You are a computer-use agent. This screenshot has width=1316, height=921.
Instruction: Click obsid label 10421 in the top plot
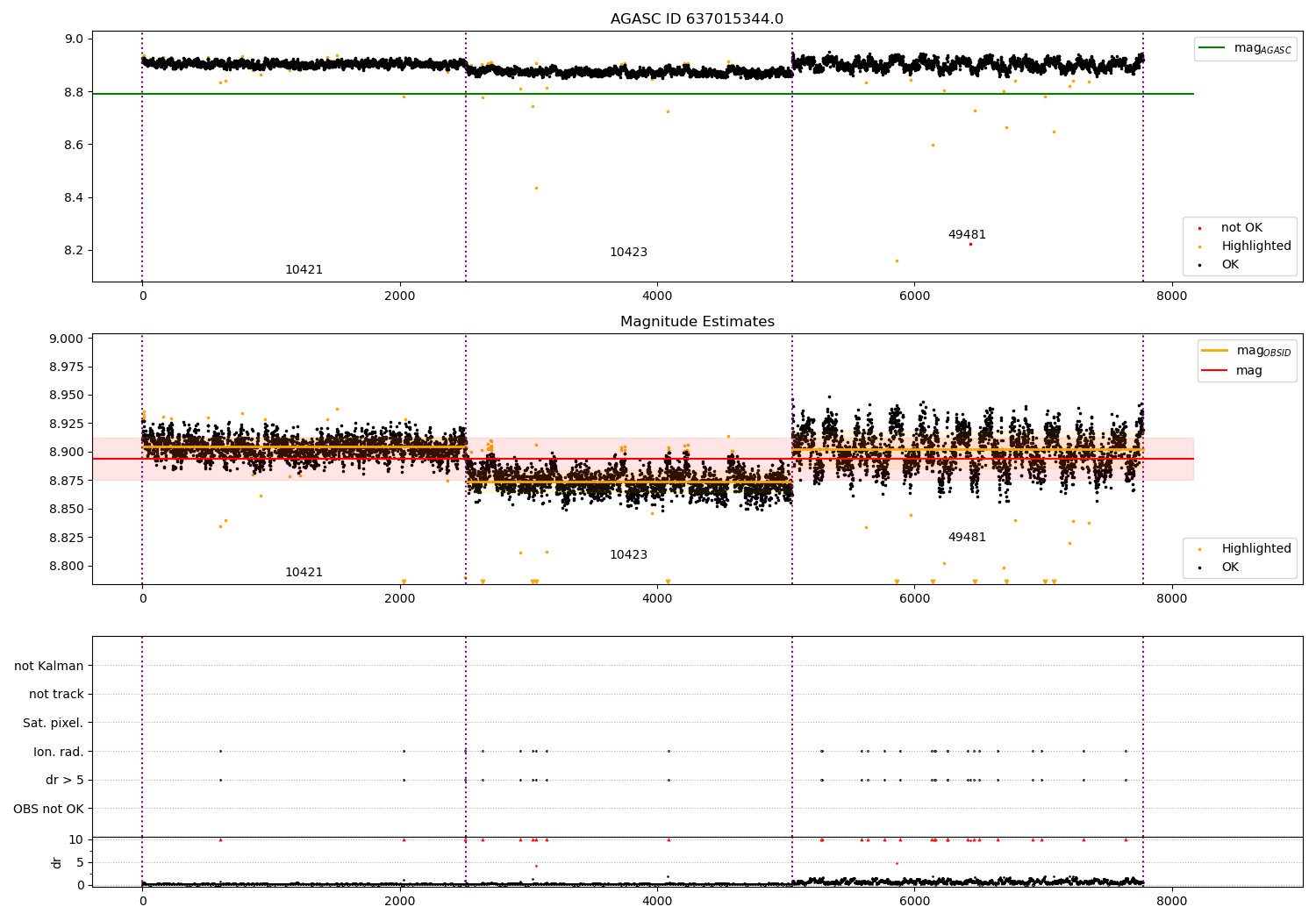(304, 270)
